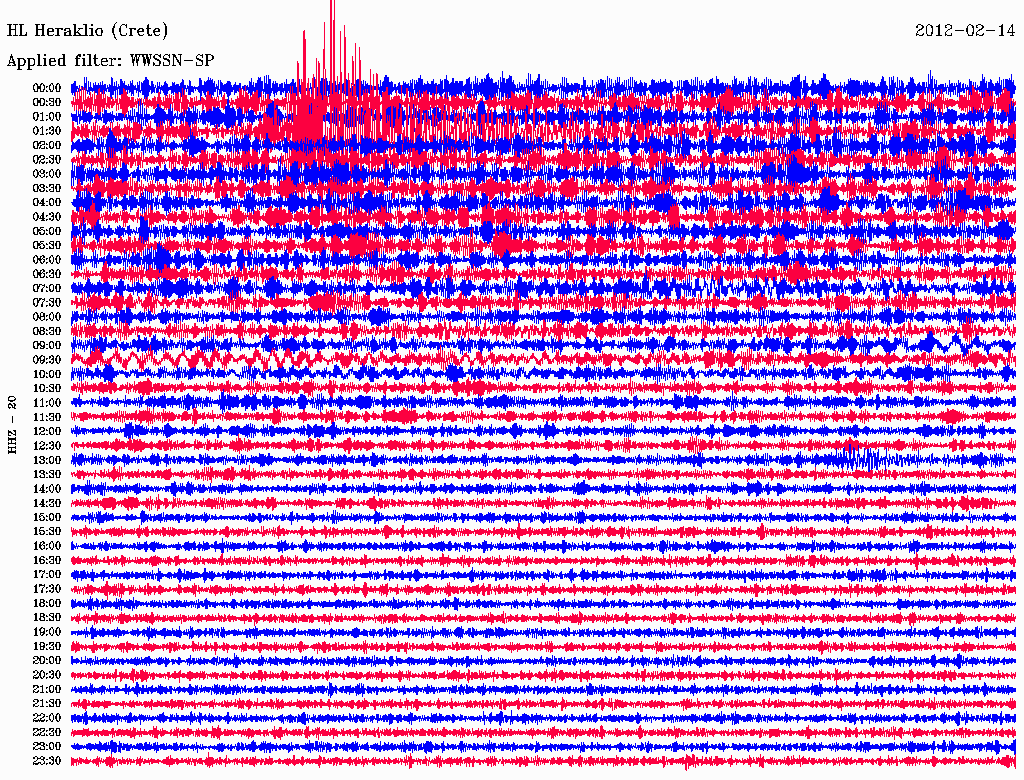Click the '02:00' time label
This screenshot has height=780, width=1024.
click(47, 146)
